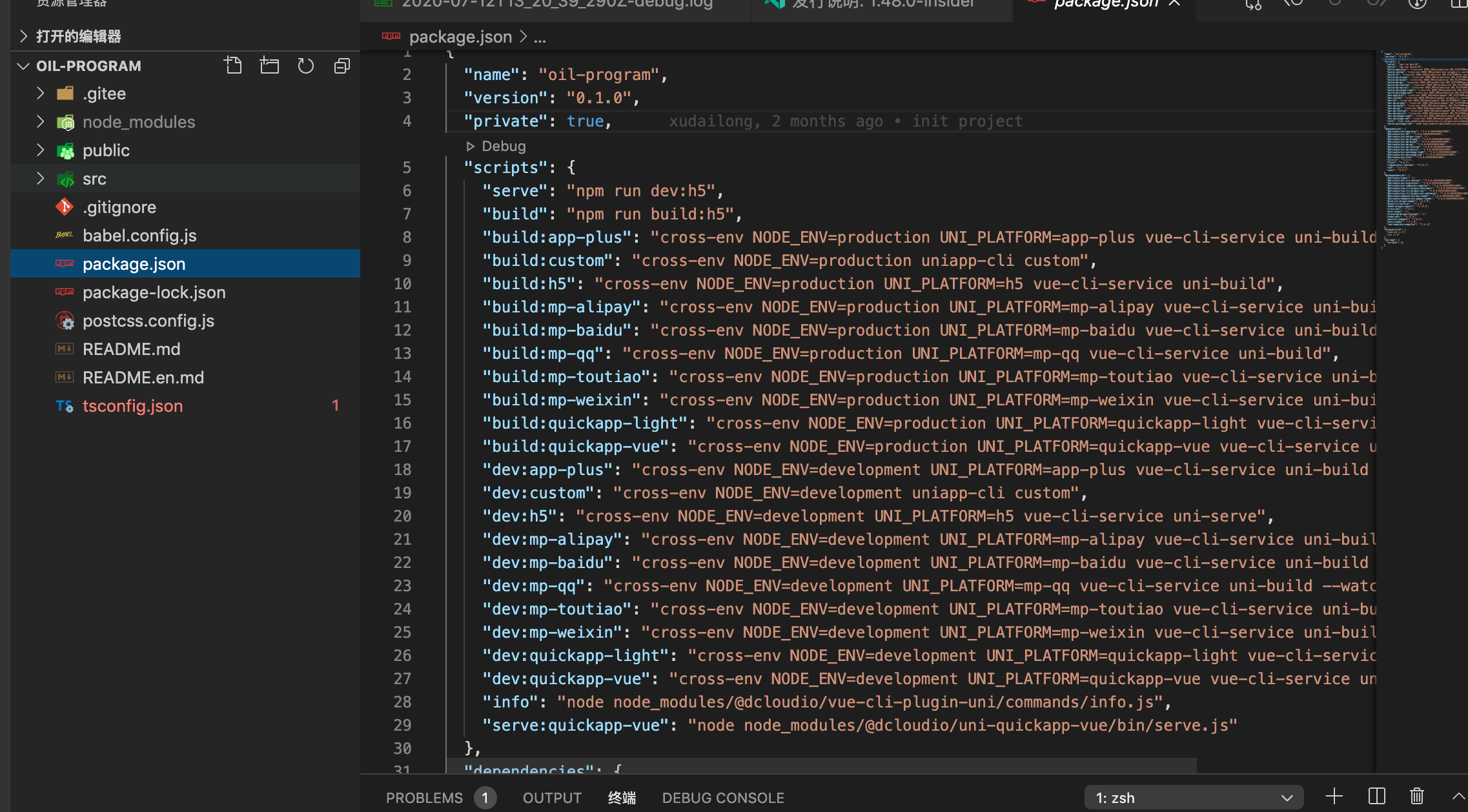Click the New Folder icon in explorer header
The height and width of the screenshot is (812, 1468).
[269, 66]
